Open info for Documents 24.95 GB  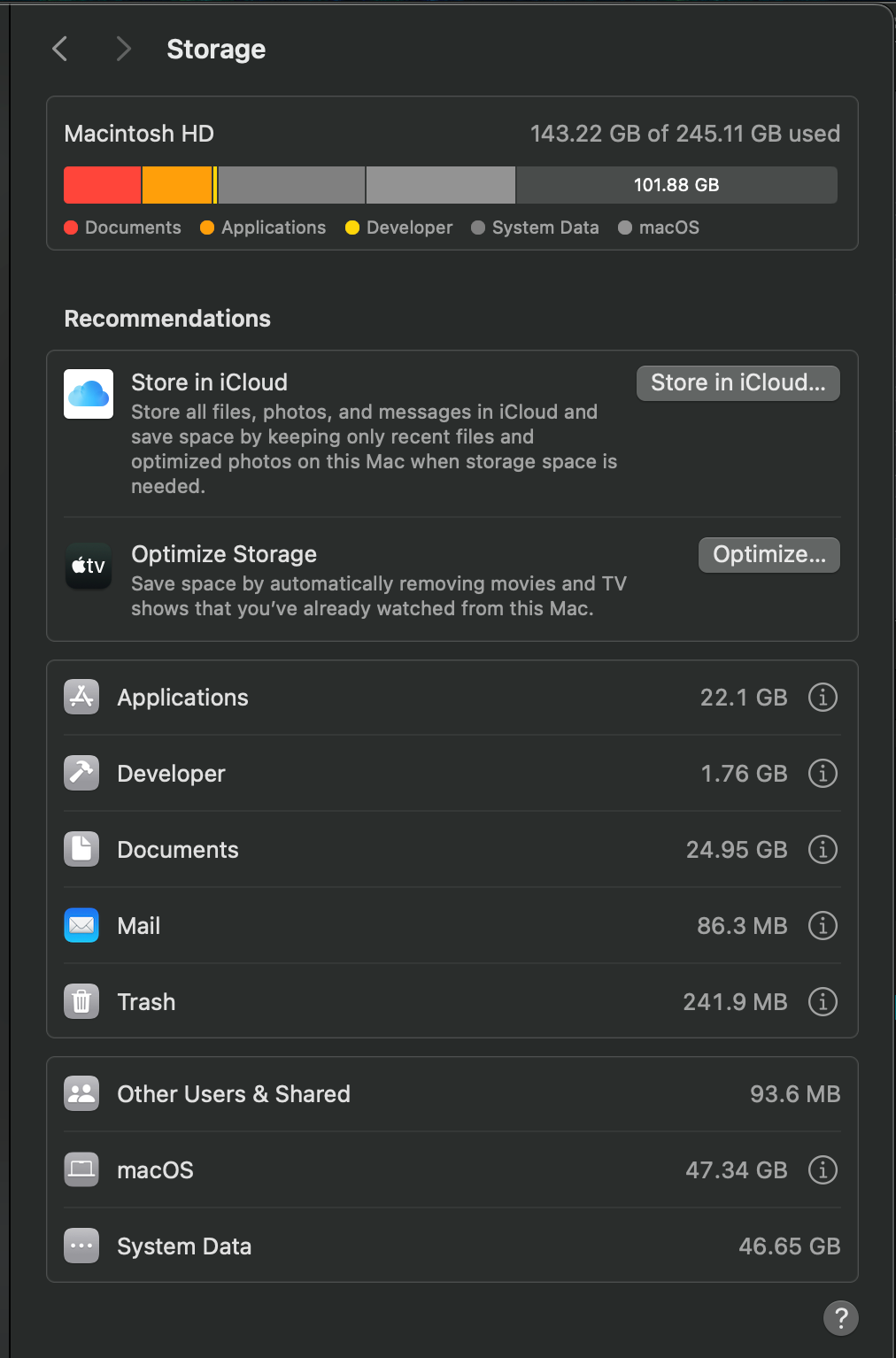(x=823, y=850)
